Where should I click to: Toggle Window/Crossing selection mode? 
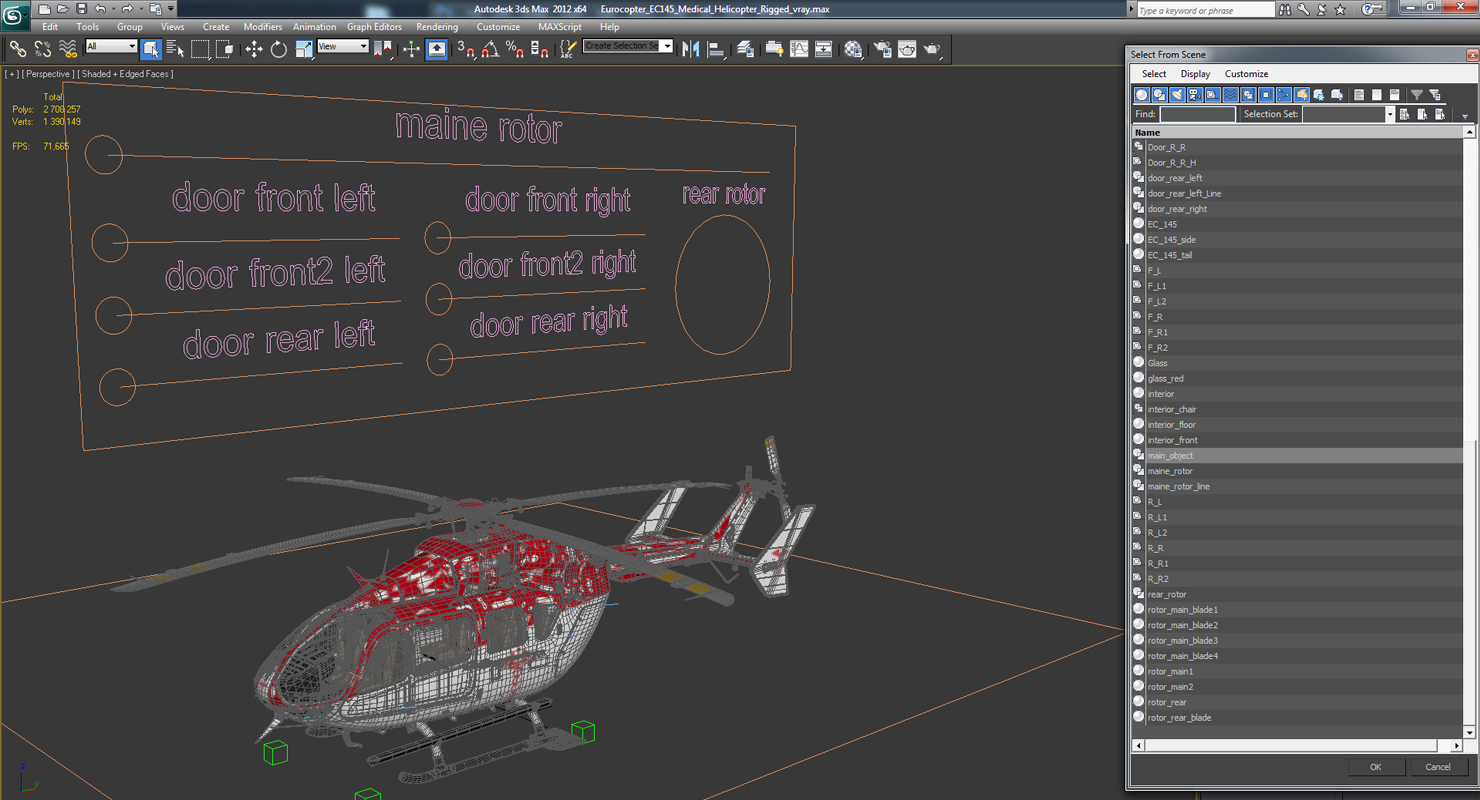(x=225, y=48)
